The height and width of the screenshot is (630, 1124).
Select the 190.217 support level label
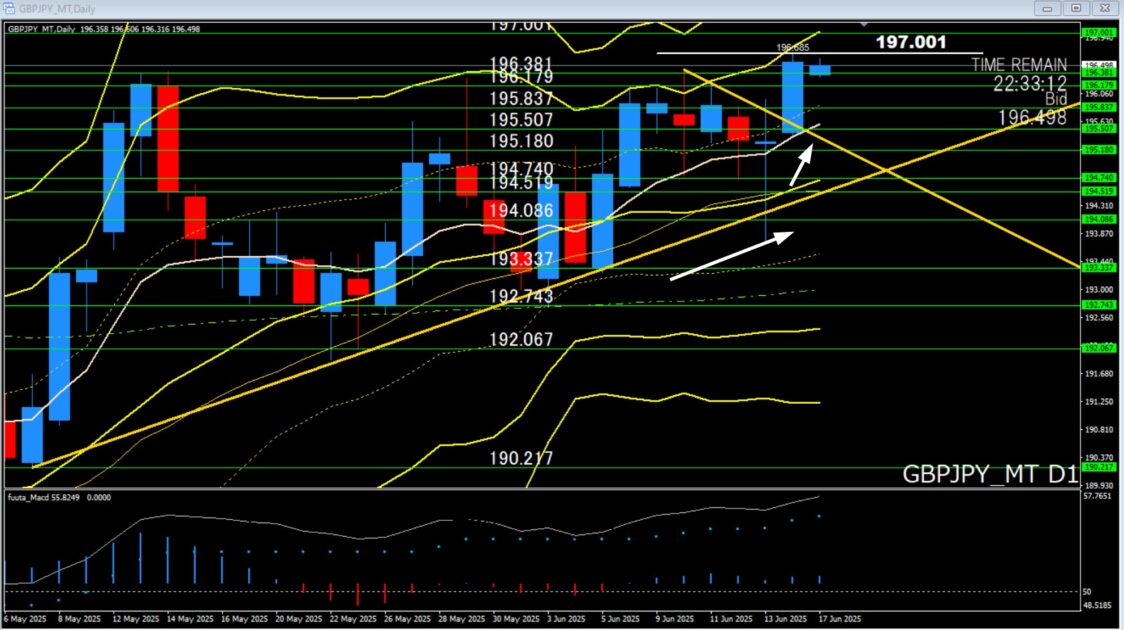521,458
